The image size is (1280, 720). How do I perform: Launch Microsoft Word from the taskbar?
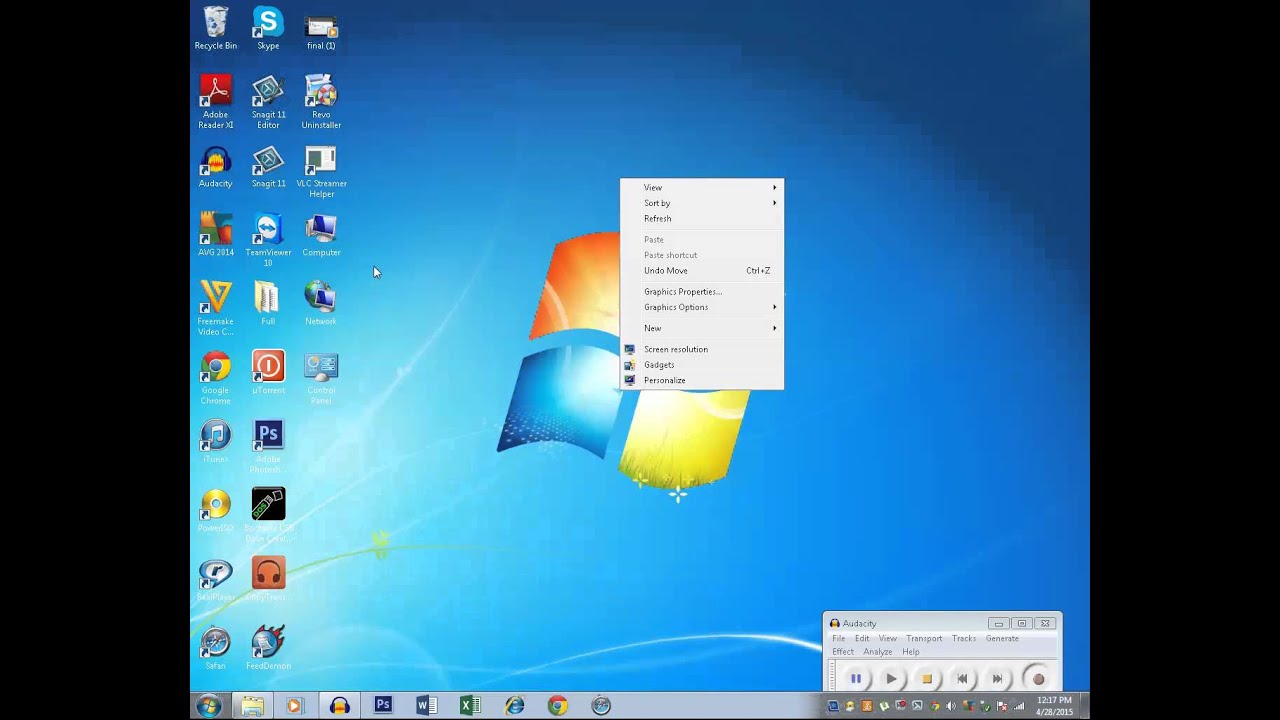point(426,705)
